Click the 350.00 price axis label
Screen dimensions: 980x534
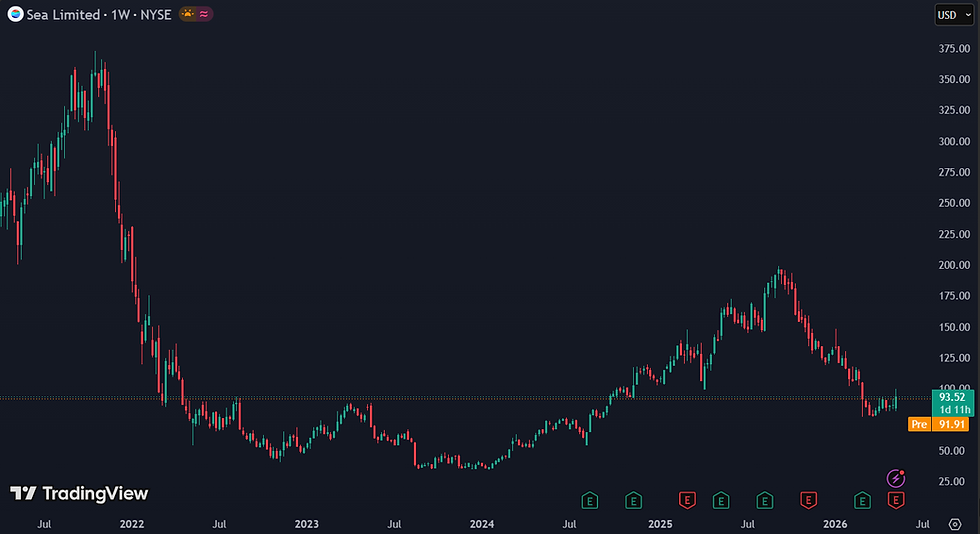tap(954, 79)
